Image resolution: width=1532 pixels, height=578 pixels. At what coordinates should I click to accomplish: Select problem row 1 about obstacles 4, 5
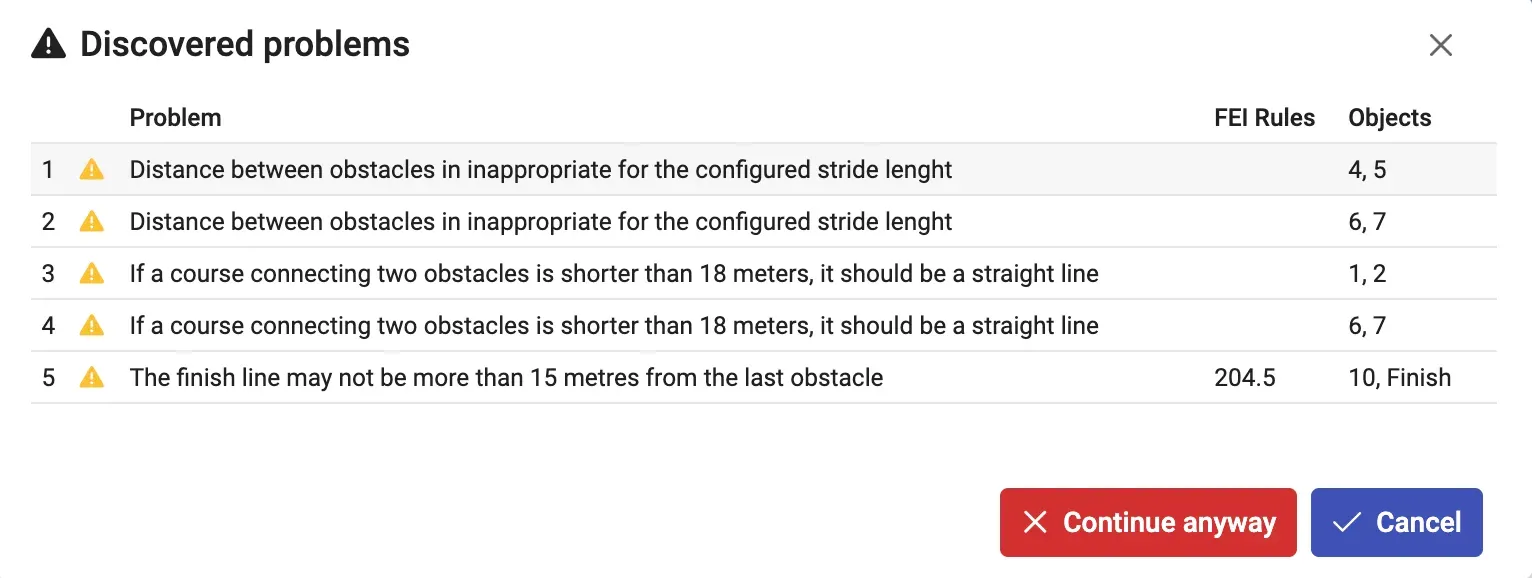point(764,170)
